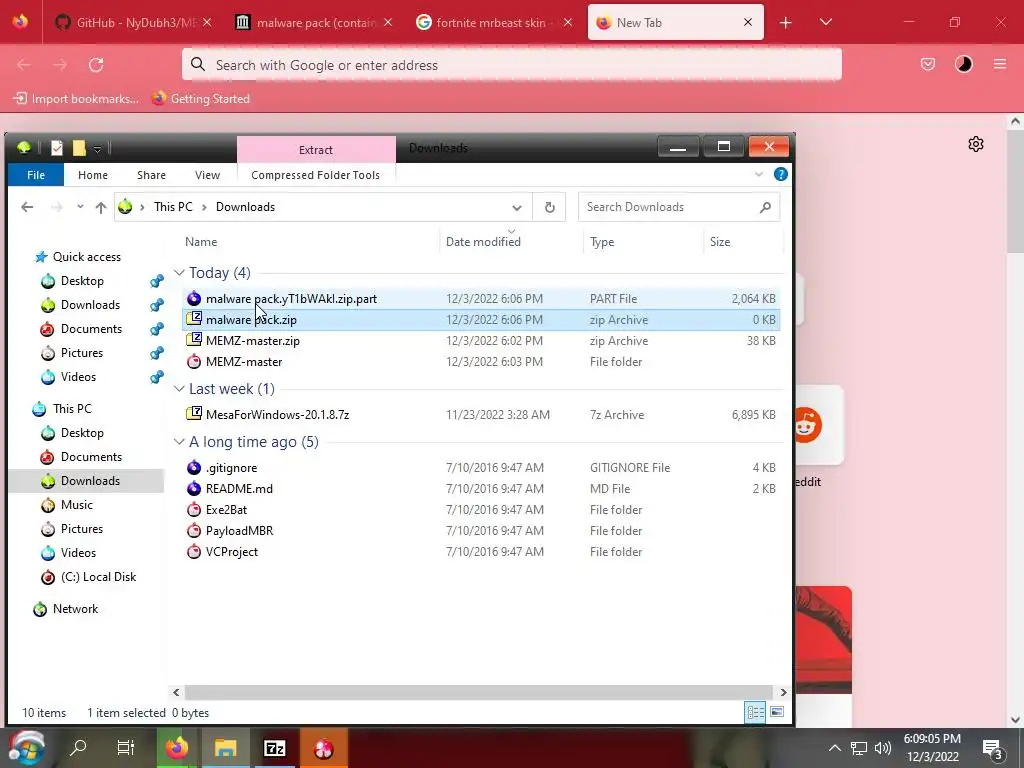Open the list all tabs dropdown

(x=825, y=22)
